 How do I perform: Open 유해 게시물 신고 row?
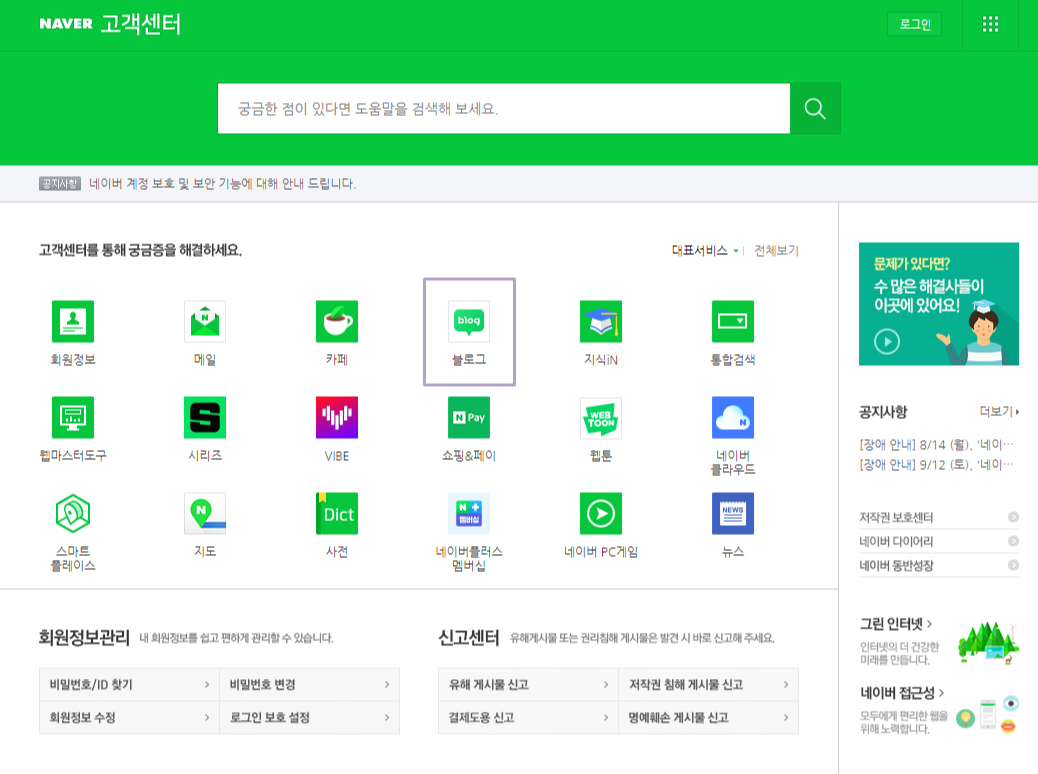(x=528, y=685)
